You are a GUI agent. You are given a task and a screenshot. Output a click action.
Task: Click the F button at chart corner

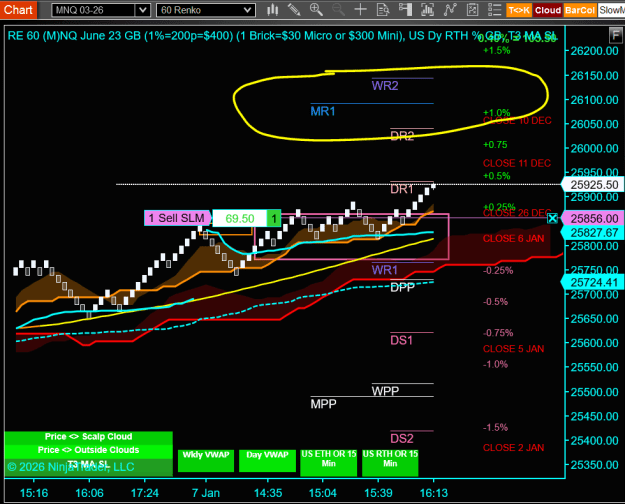(x=615, y=36)
